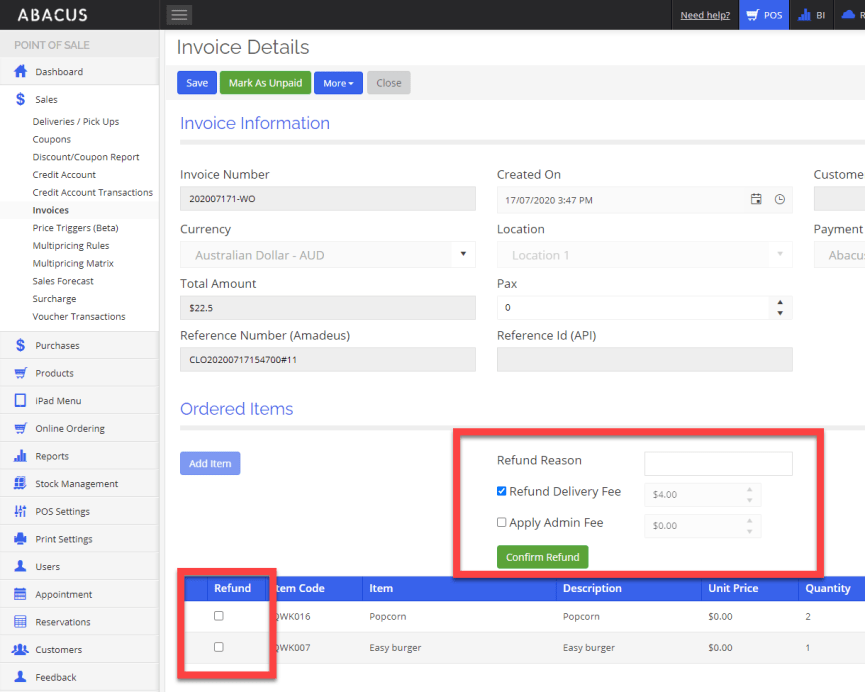
Task: Open Stock Management in the sidebar
Action: [76, 484]
